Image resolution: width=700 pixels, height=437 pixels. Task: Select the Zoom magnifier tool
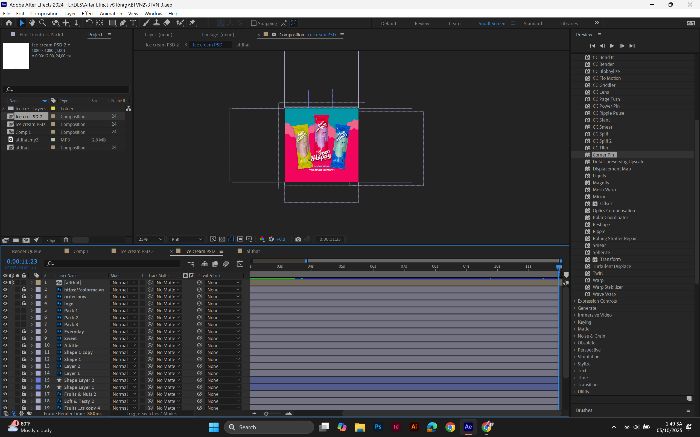click(42, 23)
